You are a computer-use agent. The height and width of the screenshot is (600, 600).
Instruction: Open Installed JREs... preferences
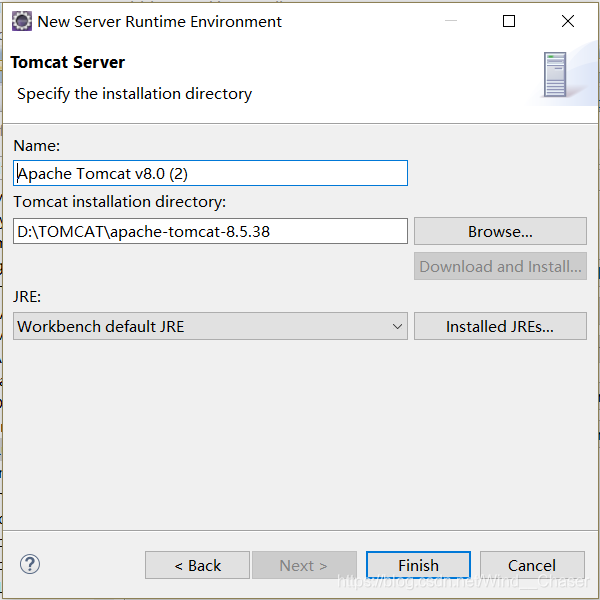pyautogui.click(x=500, y=326)
